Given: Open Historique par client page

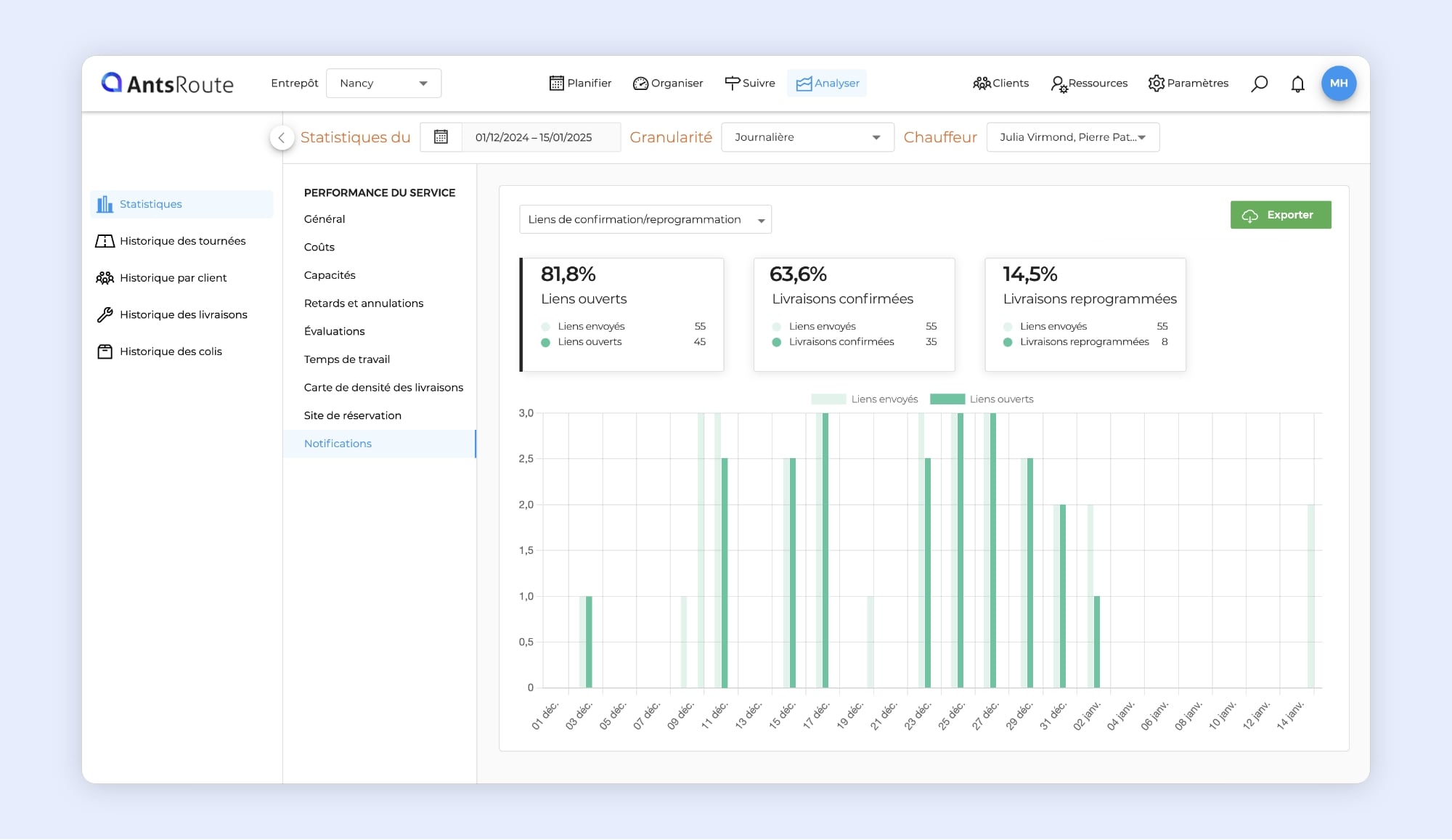Looking at the screenshot, I should click(173, 278).
